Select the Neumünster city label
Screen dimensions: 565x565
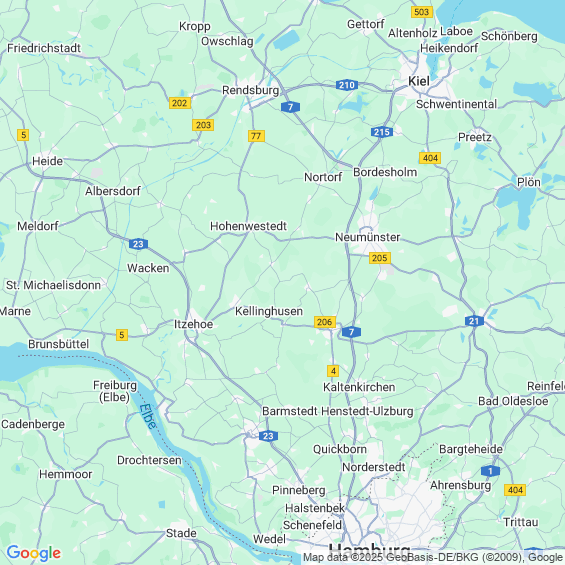(x=368, y=237)
